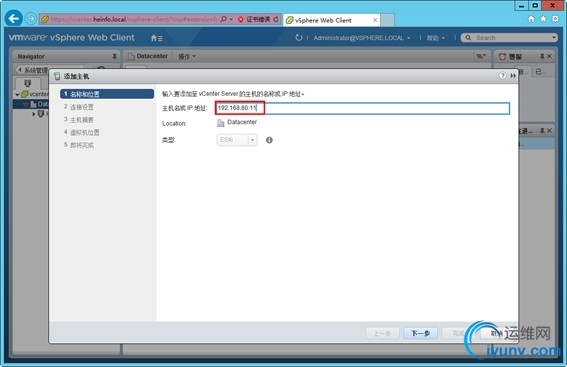Pin the Navigator panel
The width and height of the screenshot is (567, 367).
pyautogui.click(x=114, y=56)
